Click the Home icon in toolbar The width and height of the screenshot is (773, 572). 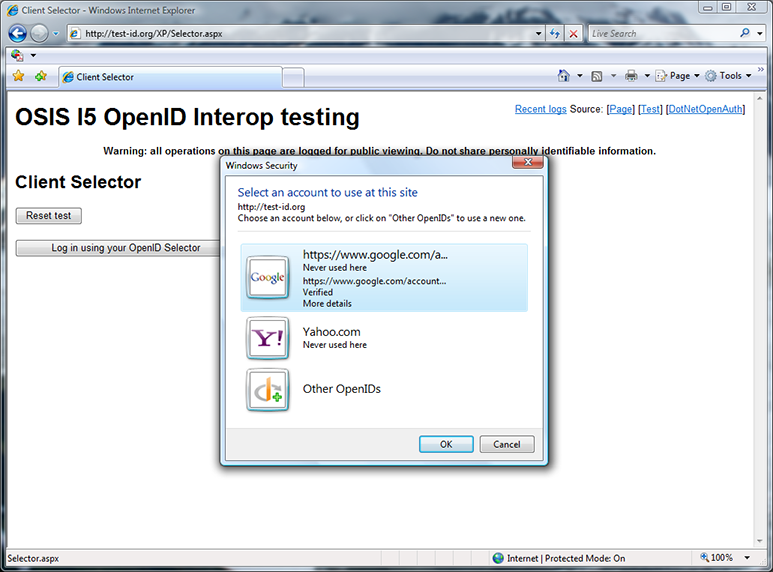(x=564, y=76)
